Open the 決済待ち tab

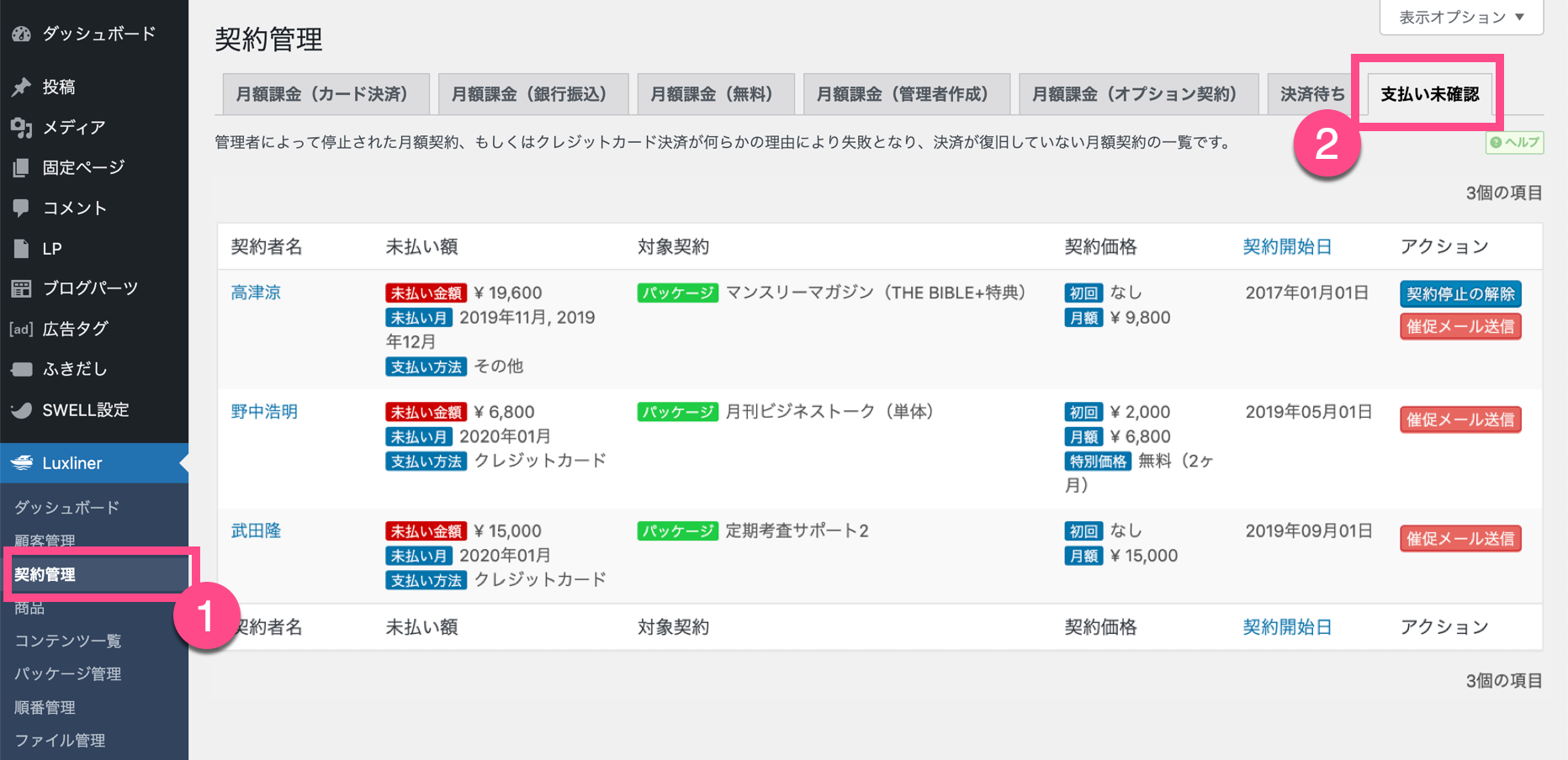(x=1311, y=94)
